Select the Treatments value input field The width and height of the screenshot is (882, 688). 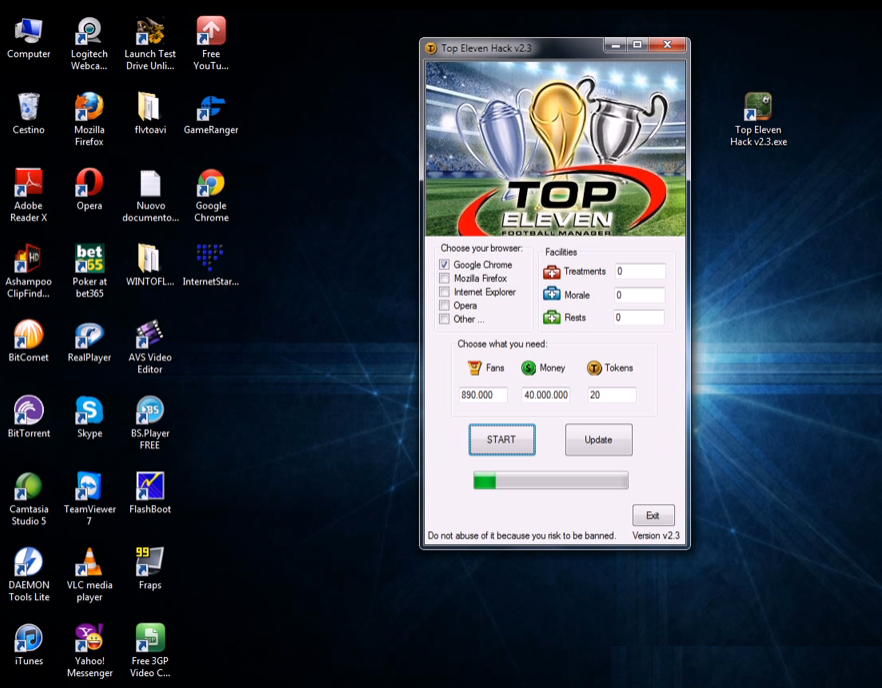639,271
